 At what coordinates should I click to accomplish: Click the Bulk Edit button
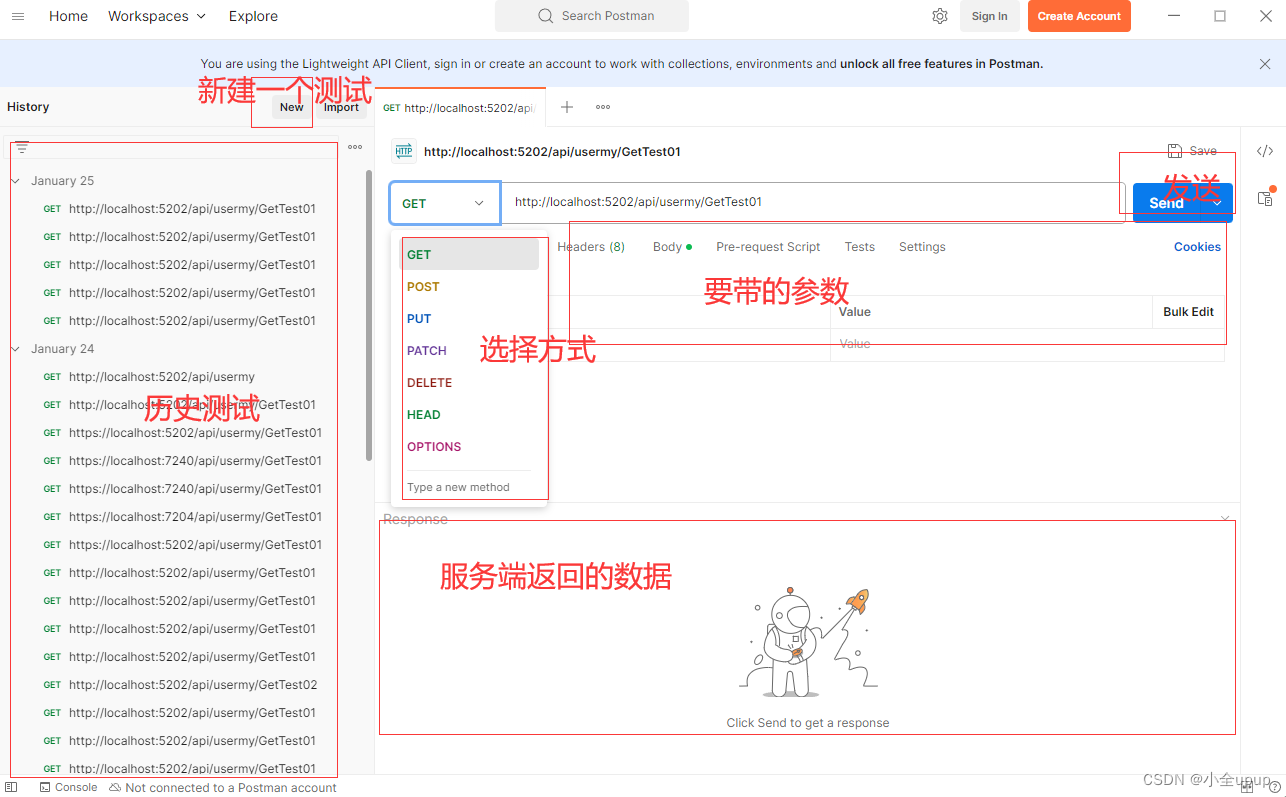[x=1188, y=312]
